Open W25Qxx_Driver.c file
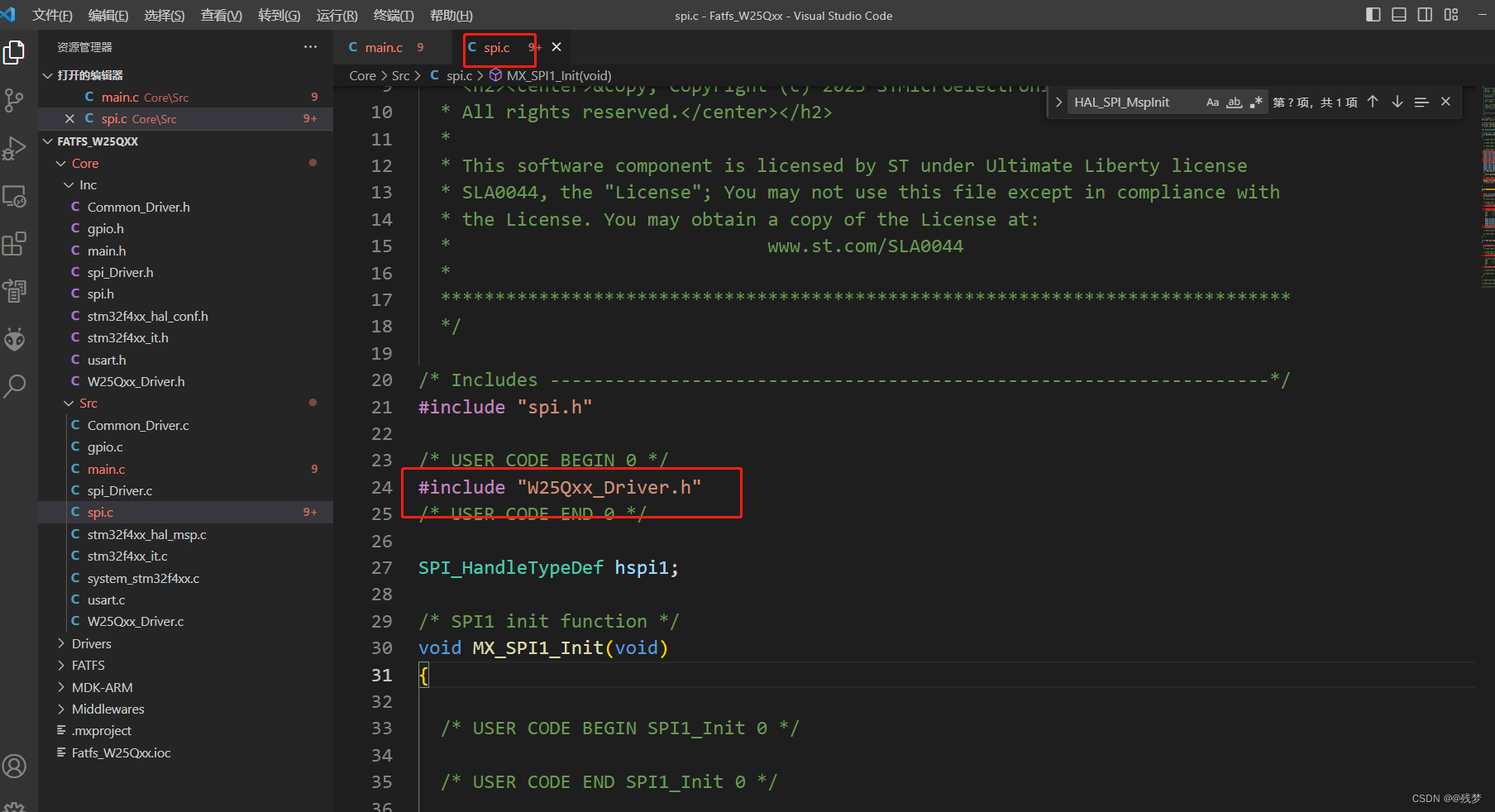 coord(186,621)
